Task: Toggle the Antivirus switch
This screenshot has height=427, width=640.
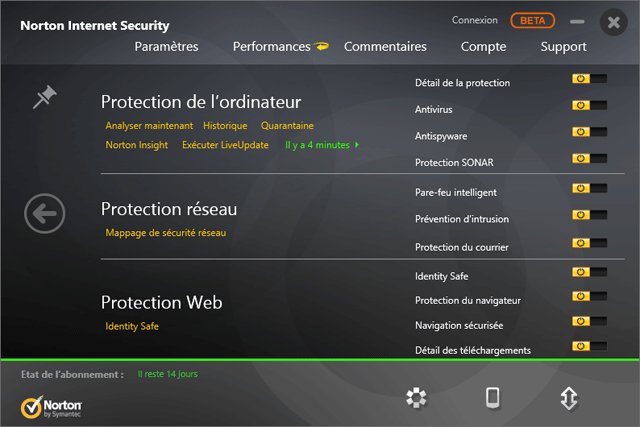Action: (x=589, y=105)
